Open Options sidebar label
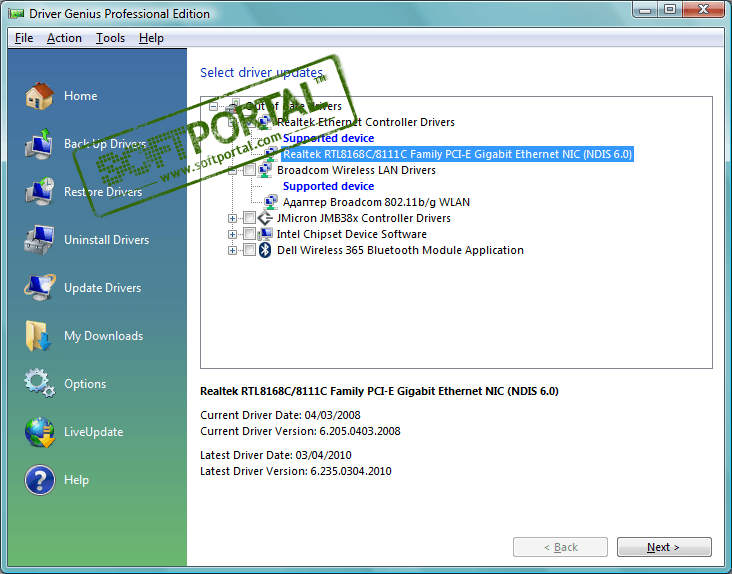 [x=85, y=384]
